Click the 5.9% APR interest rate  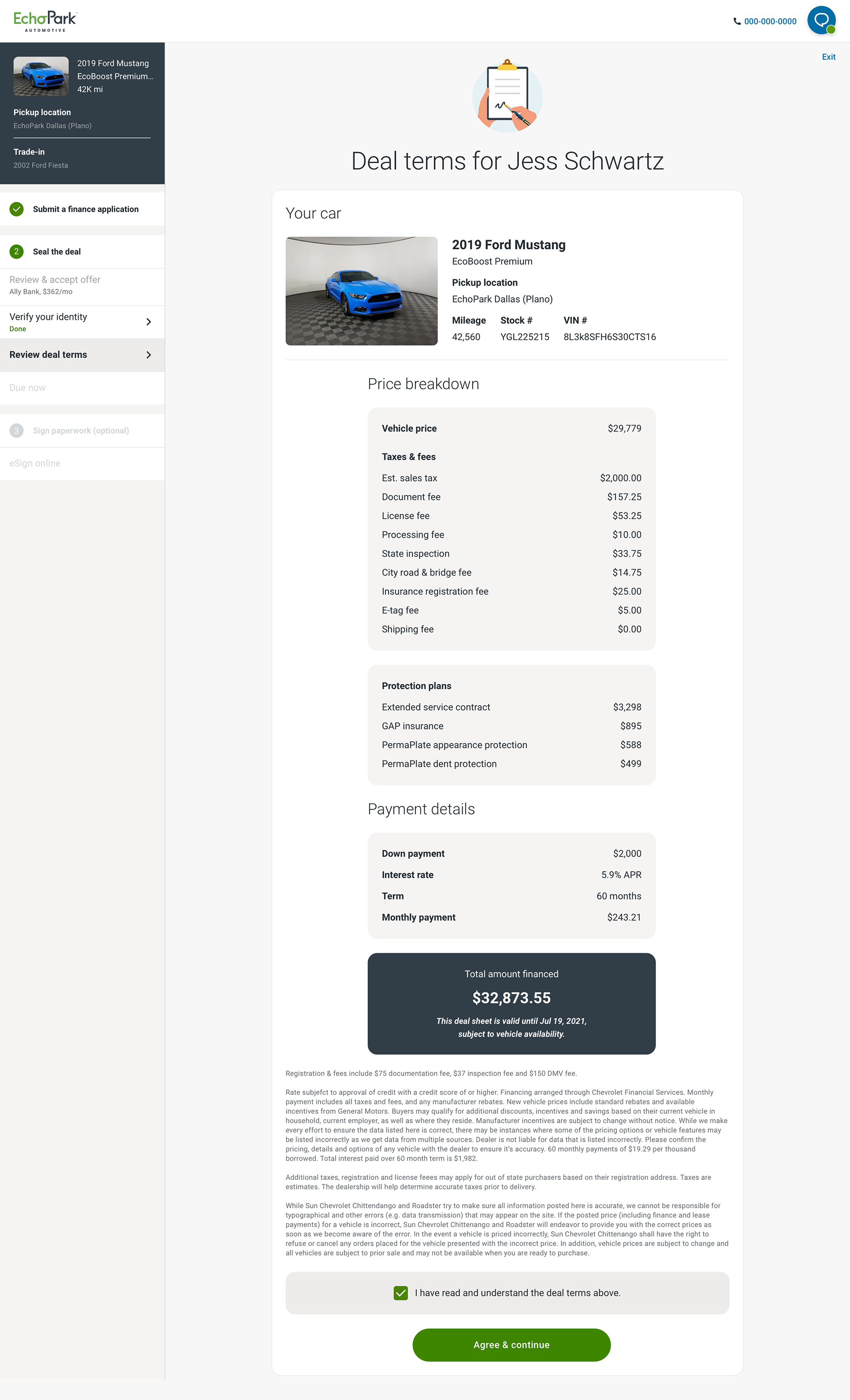[x=621, y=875]
